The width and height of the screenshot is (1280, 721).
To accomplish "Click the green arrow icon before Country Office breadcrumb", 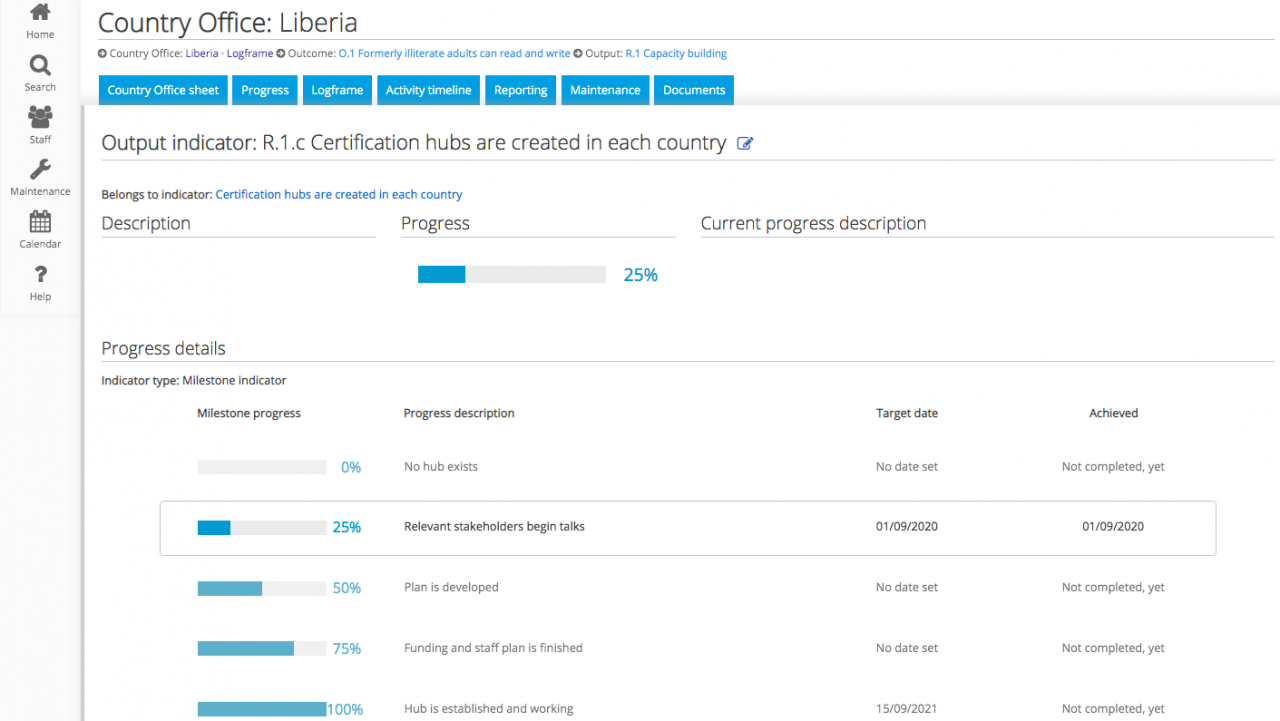I will pyautogui.click(x=100, y=53).
